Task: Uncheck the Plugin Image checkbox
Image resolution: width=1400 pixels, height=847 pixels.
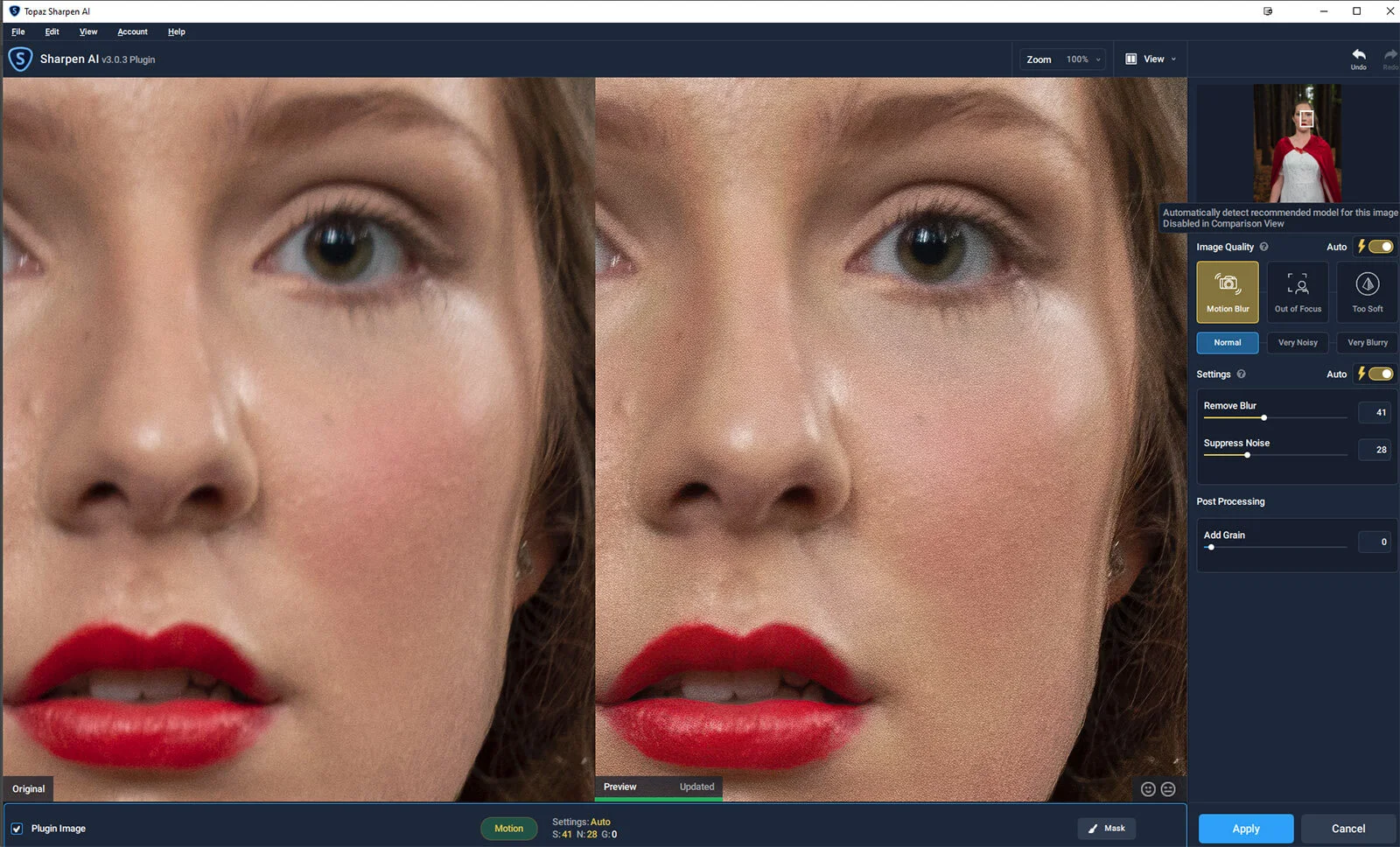Action: point(17,829)
